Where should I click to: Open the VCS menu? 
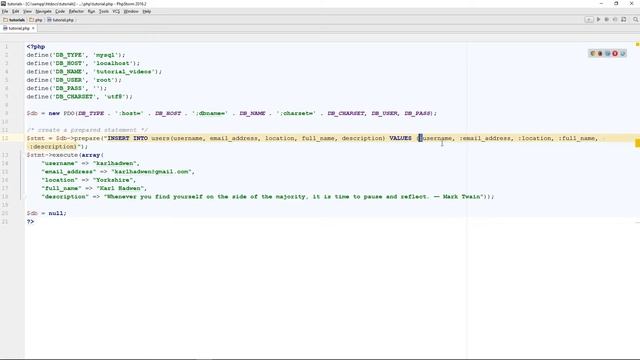[116, 11]
